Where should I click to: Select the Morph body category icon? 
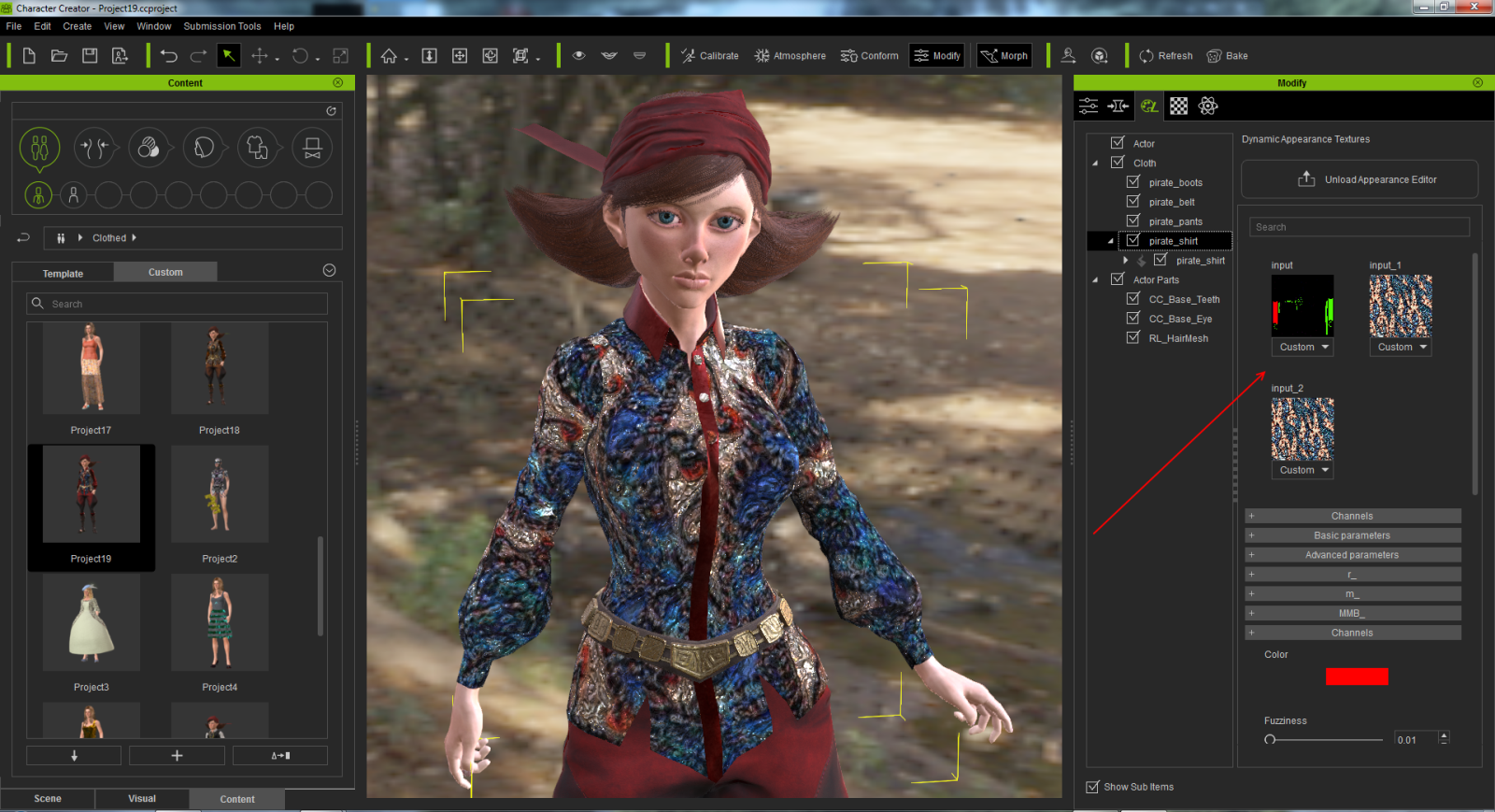click(x=94, y=148)
